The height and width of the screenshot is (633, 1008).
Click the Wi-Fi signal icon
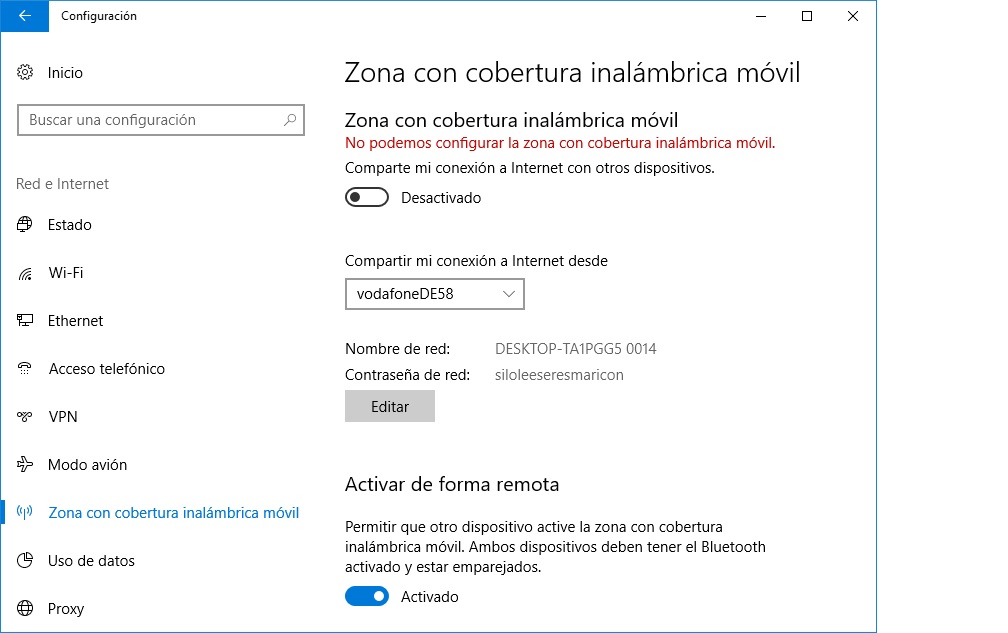point(25,273)
